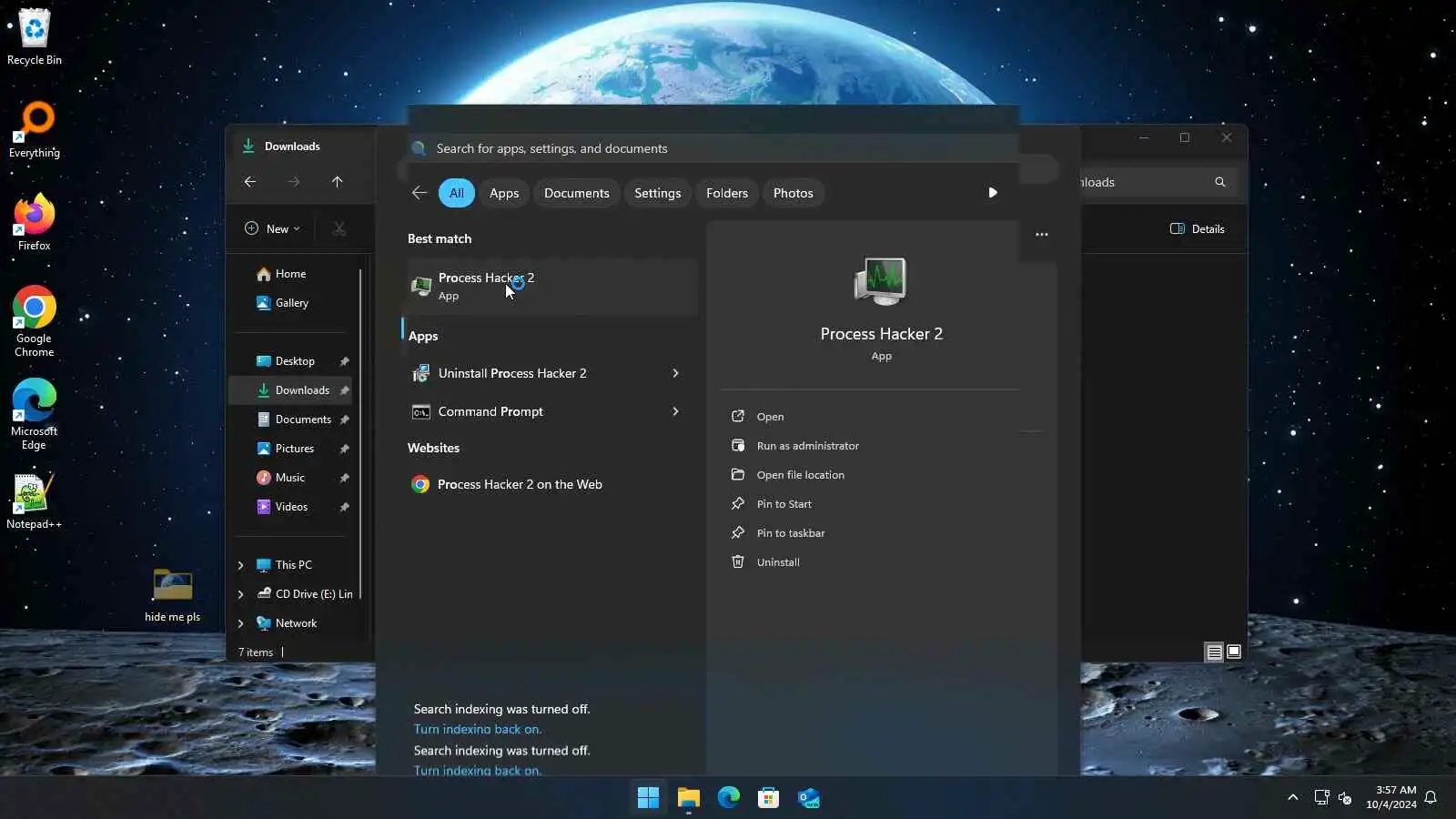Select 'hide me pls' desktop folder
Screen dimensions: 1456x819
click(x=173, y=594)
